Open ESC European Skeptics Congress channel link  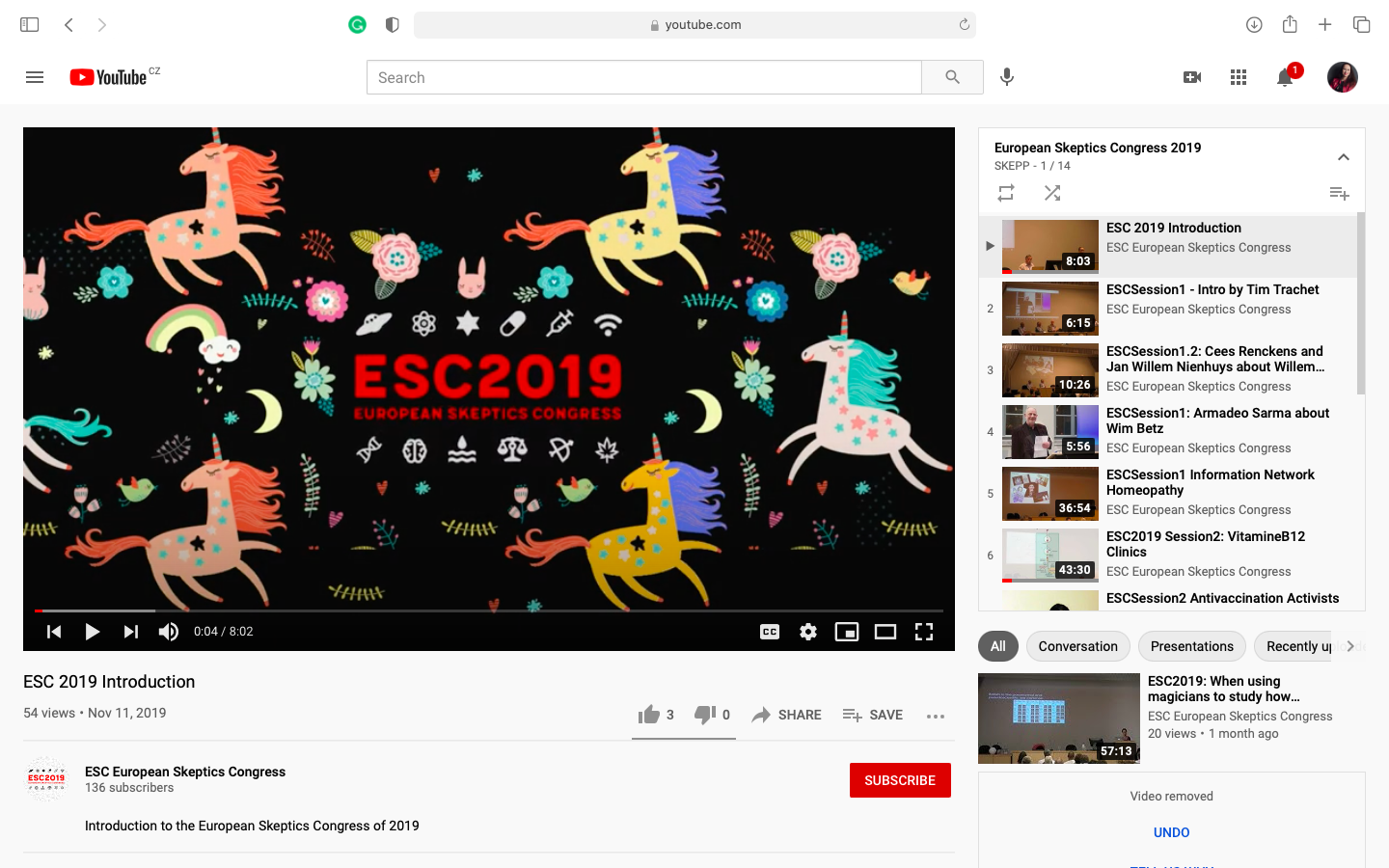click(x=185, y=772)
